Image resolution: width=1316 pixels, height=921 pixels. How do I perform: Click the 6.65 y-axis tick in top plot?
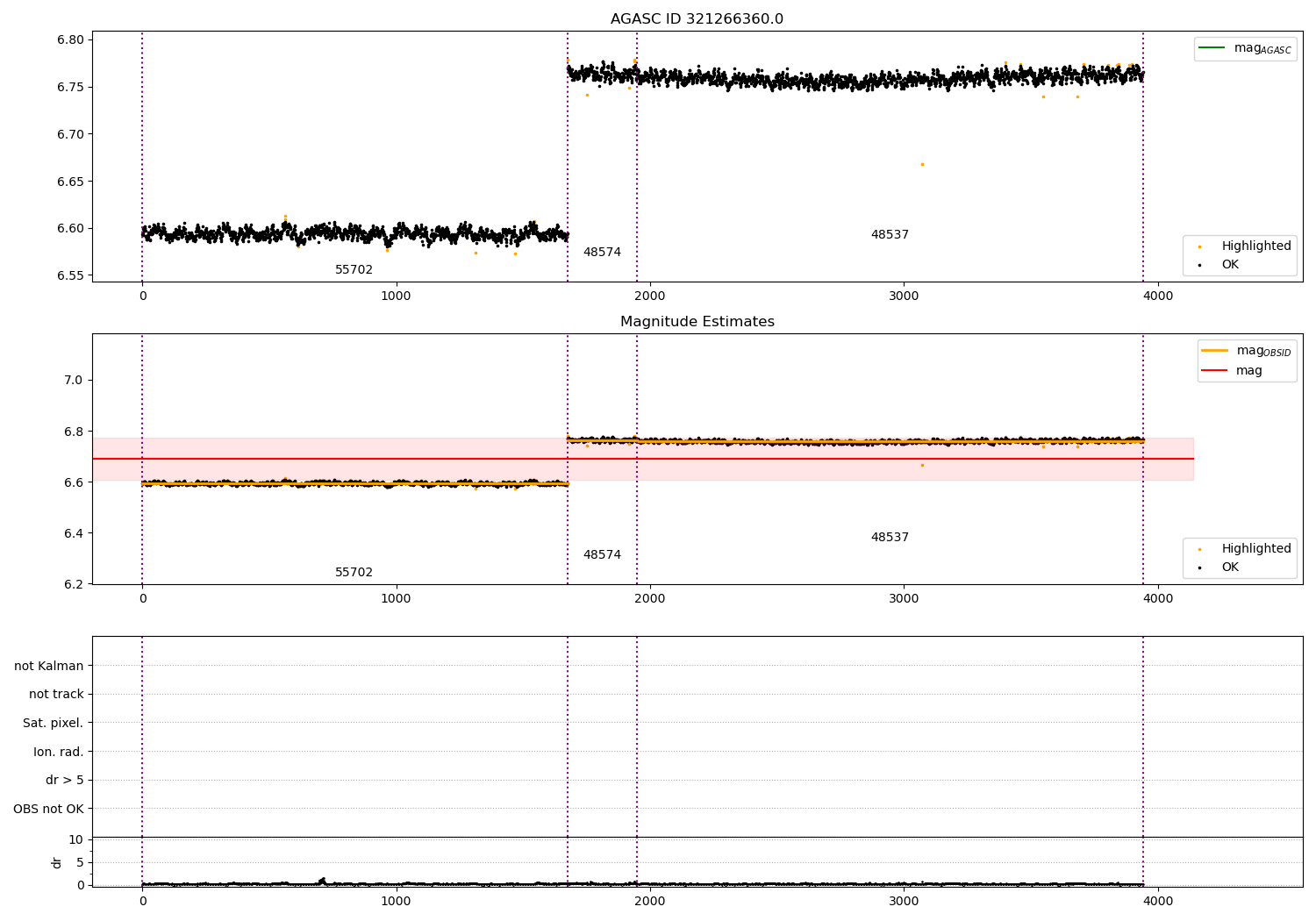click(x=69, y=182)
